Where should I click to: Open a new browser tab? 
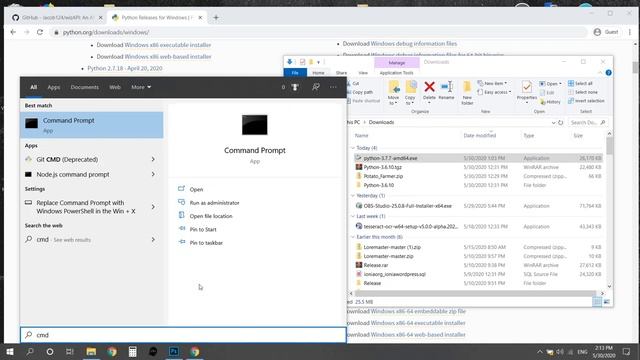[x=216, y=18]
